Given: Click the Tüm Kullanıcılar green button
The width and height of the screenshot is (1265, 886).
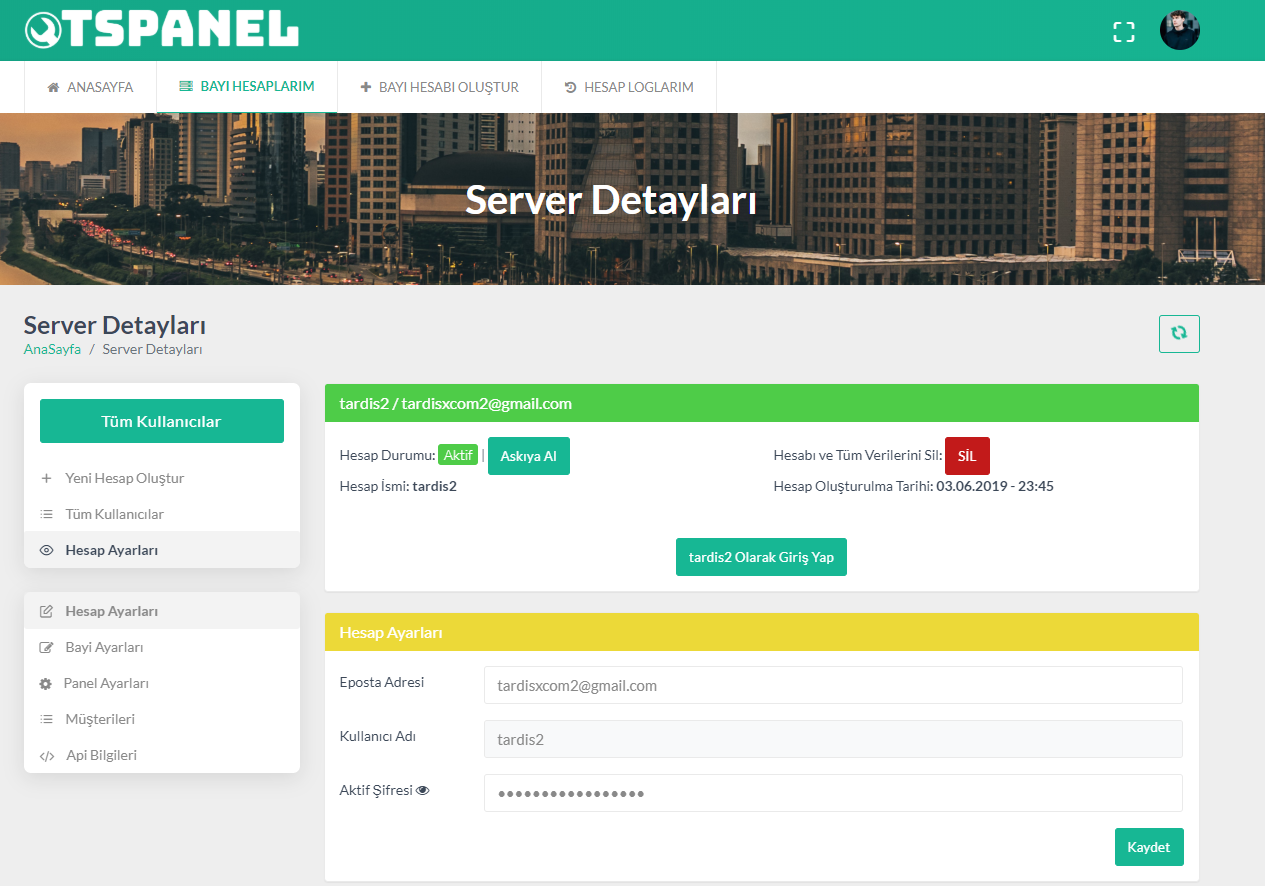Looking at the screenshot, I should click(x=162, y=421).
